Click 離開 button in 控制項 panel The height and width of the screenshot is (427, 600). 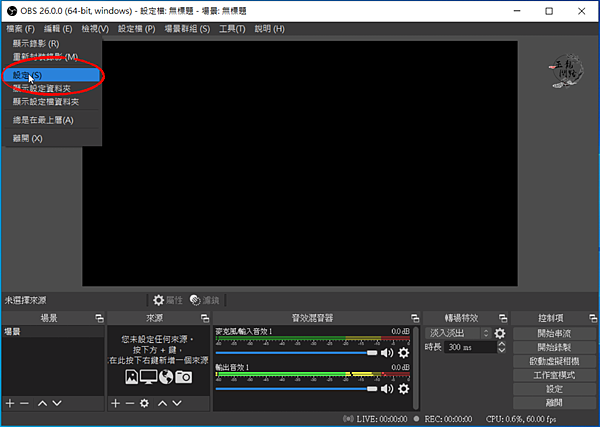(554, 403)
